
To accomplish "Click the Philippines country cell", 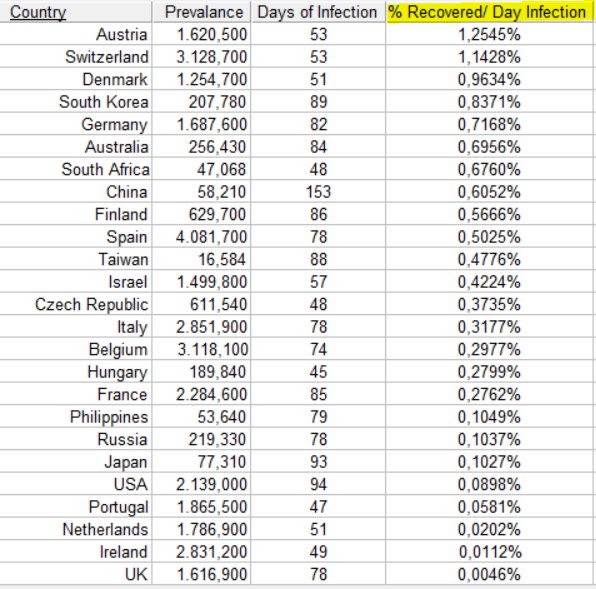I will click(109, 417).
